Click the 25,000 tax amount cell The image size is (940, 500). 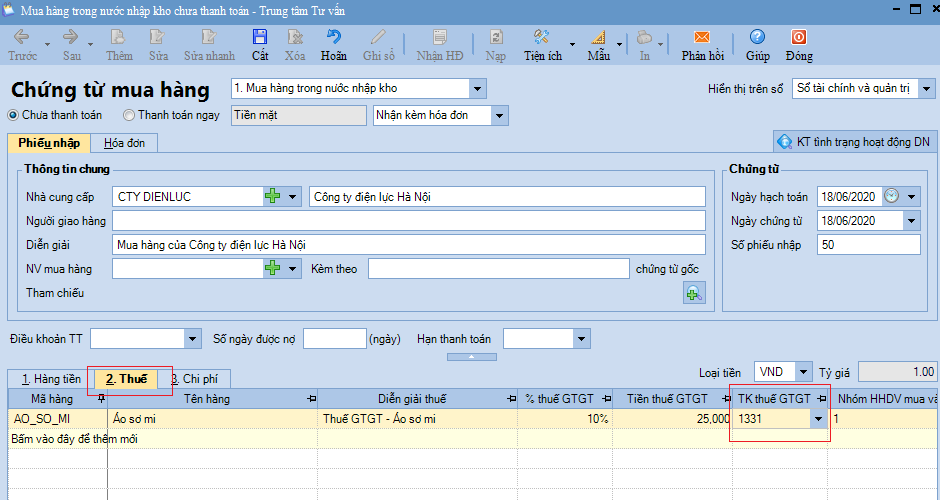pos(672,419)
